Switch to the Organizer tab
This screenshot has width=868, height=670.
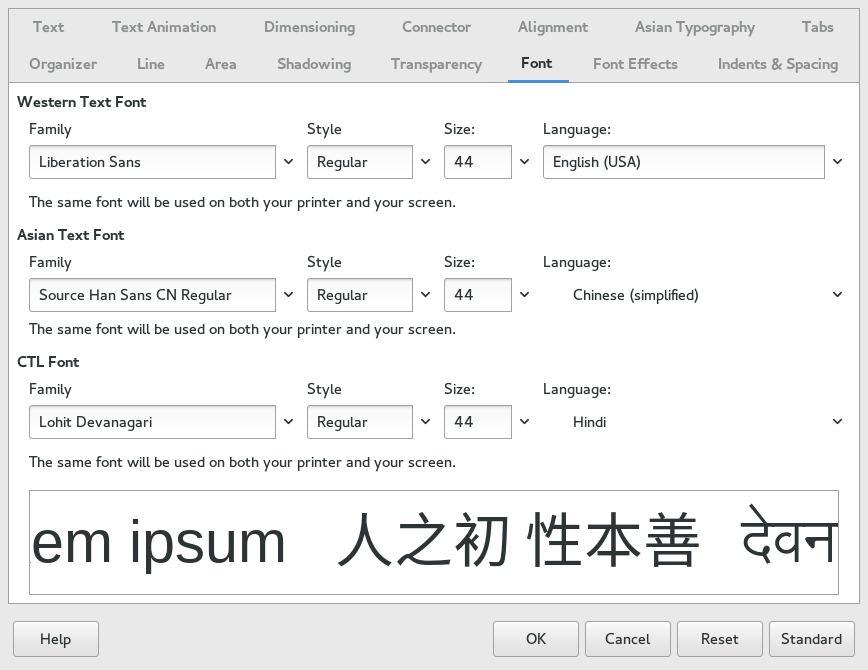tap(63, 64)
